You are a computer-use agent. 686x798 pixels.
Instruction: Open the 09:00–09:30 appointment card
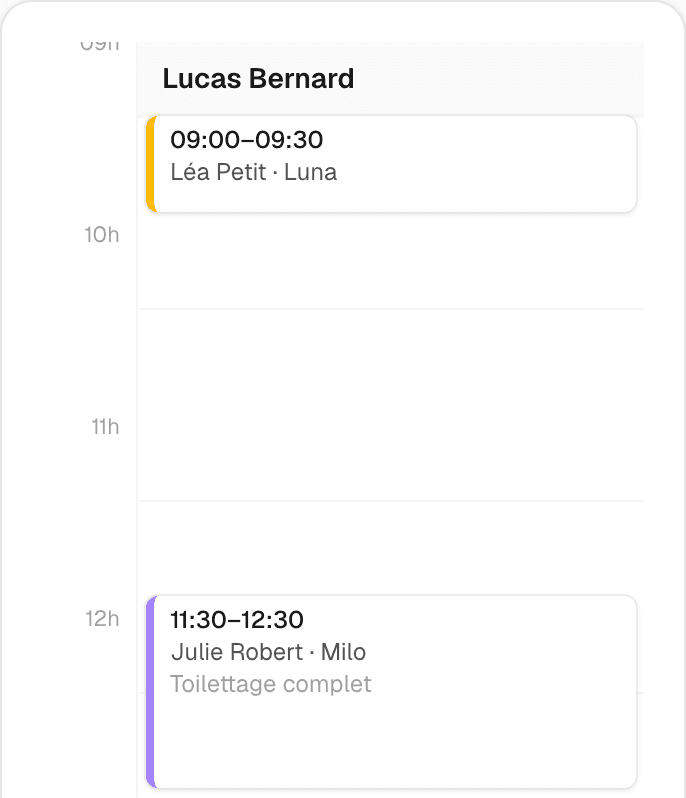click(x=391, y=164)
